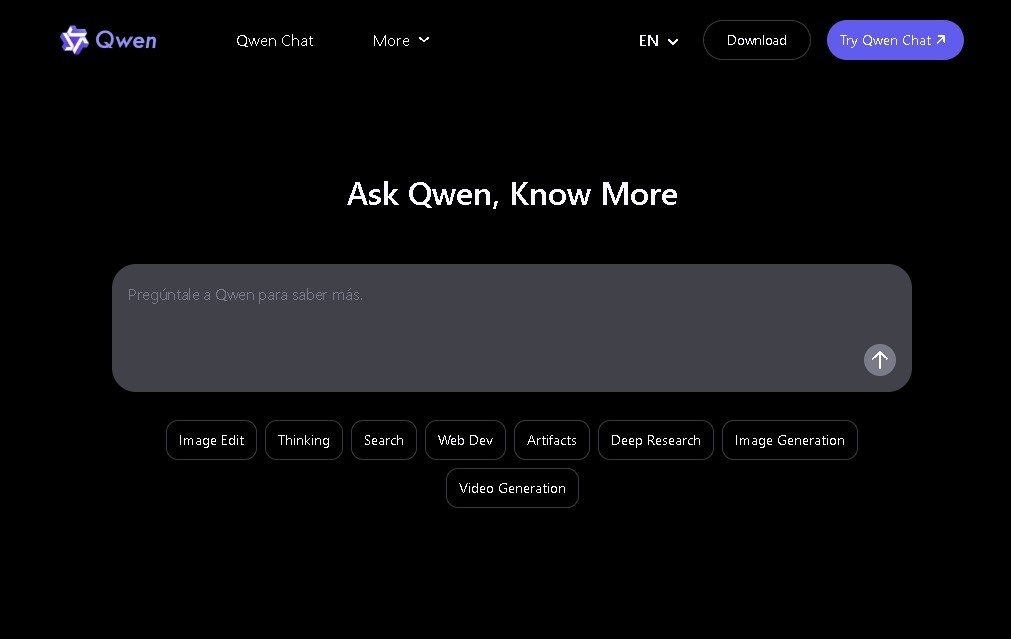
Task: Expand the More menu
Action: point(400,41)
